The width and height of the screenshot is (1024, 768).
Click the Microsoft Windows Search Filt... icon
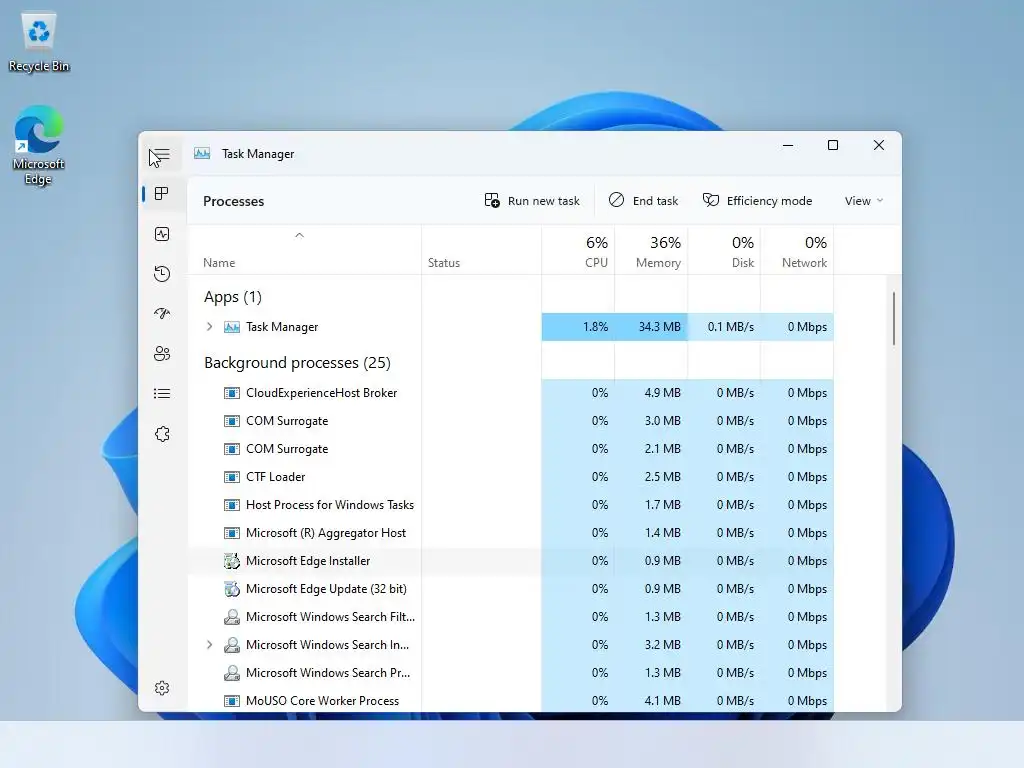click(232, 616)
